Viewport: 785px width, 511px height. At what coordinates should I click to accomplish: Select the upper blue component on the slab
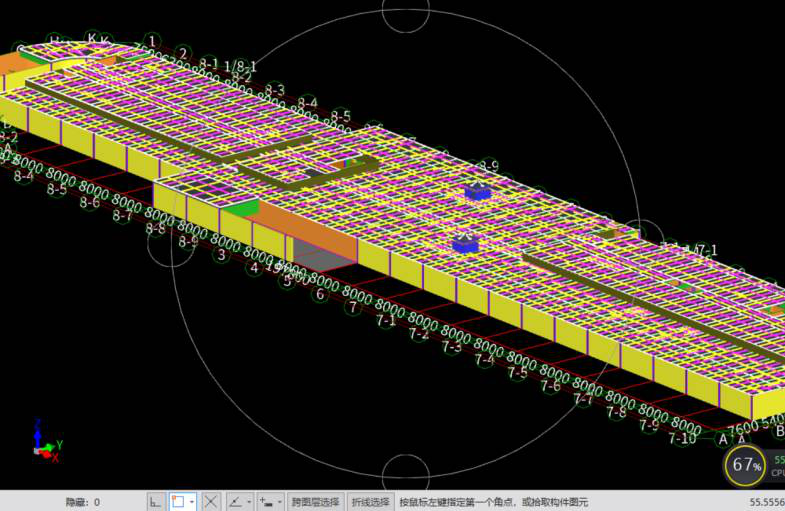(478, 191)
